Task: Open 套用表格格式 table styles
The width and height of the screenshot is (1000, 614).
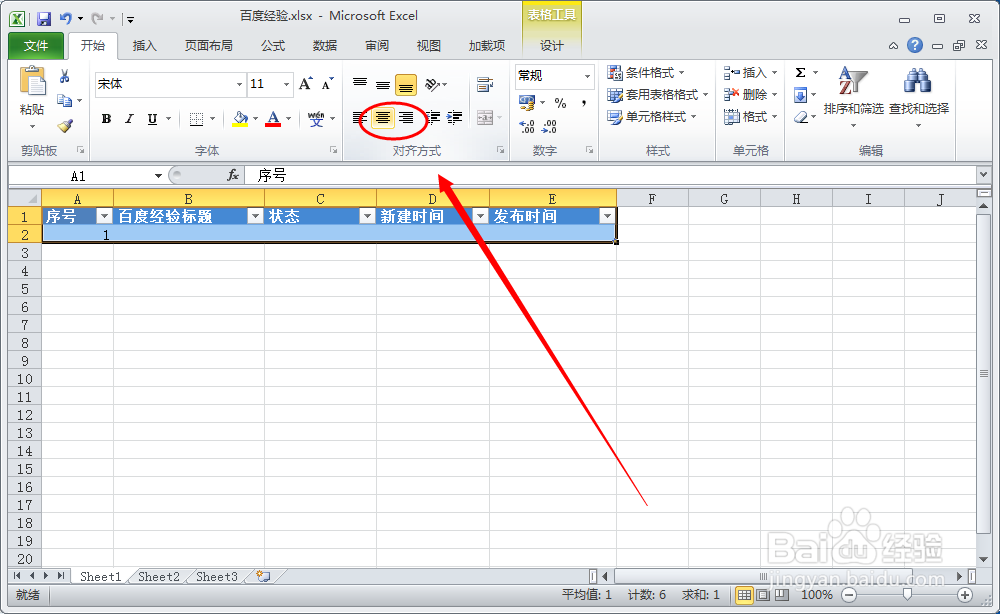Action: (x=658, y=95)
